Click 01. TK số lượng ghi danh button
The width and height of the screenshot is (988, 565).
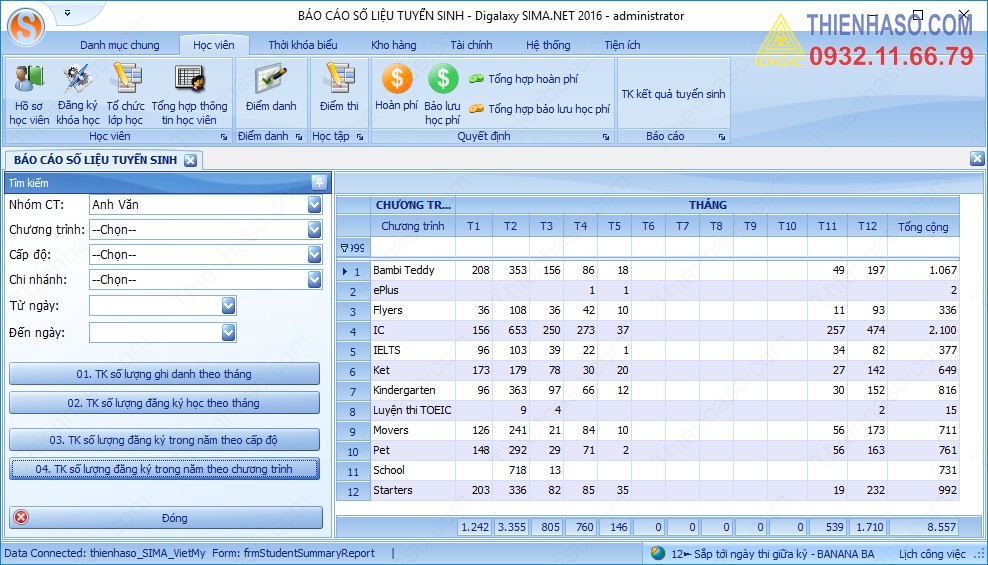[164, 374]
